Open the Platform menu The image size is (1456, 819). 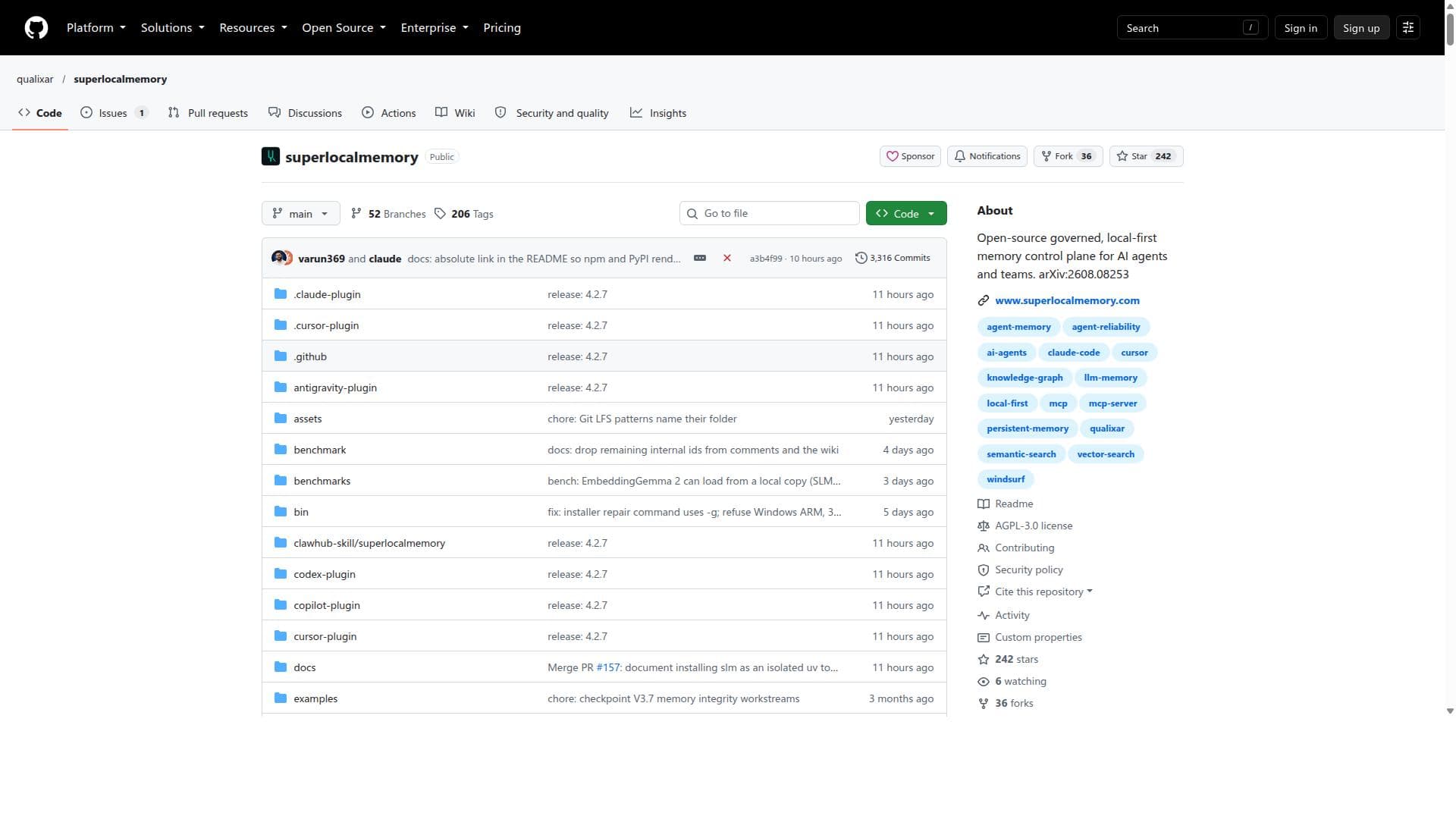[x=96, y=28]
